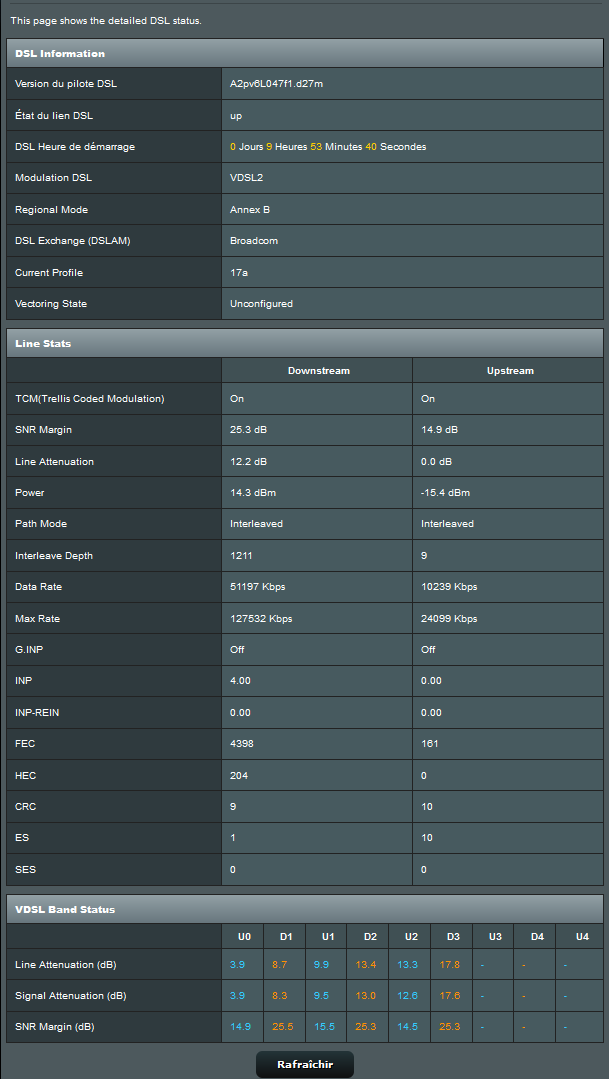This screenshot has width=609, height=1079.
Task: Select the Line Stats section header
Action: pos(305,343)
